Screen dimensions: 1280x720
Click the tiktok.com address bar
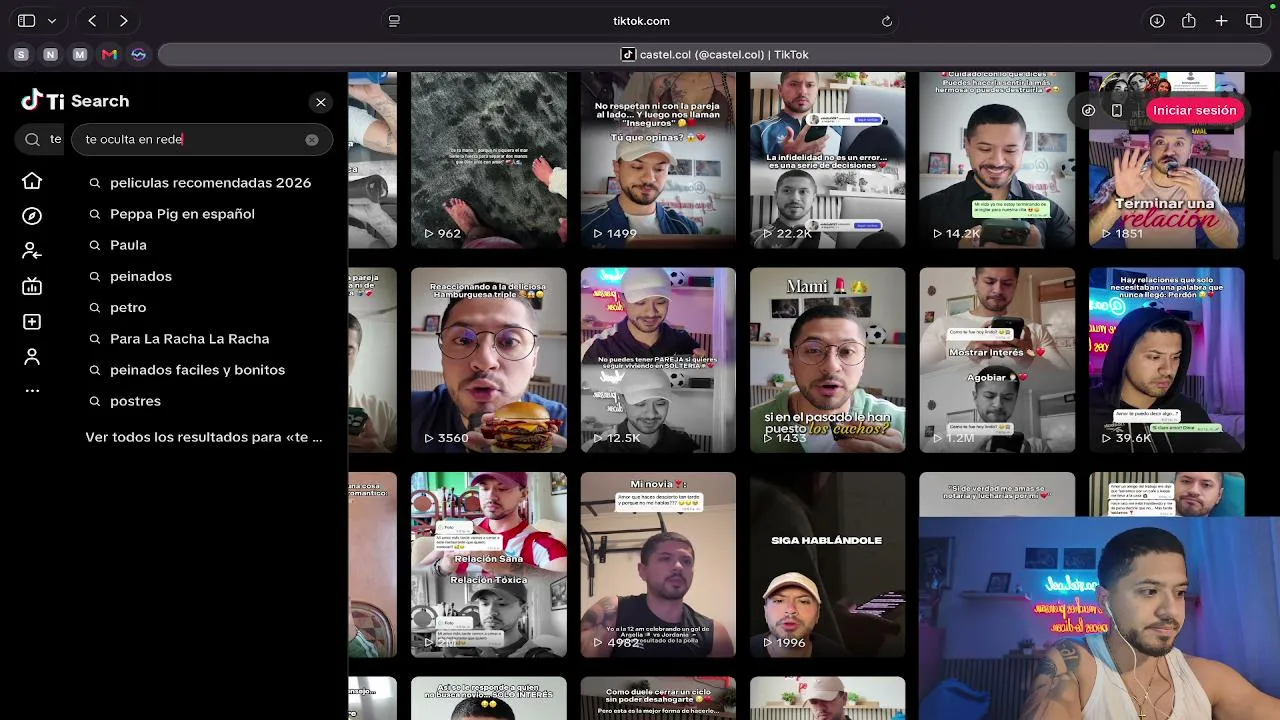pyautogui.click(x=641, y=21)
